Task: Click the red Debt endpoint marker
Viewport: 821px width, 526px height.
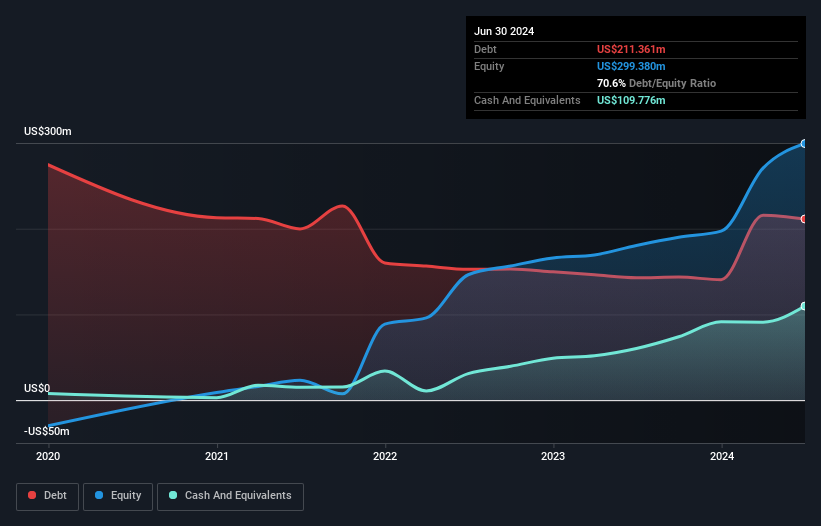Action: coord(804,219)
